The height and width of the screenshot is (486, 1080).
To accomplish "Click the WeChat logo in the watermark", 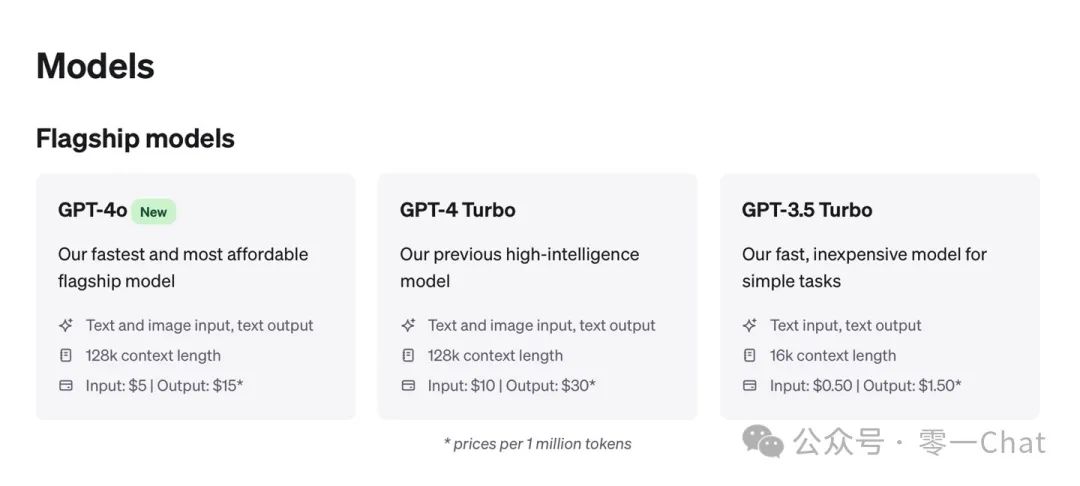I will (764, 442).
